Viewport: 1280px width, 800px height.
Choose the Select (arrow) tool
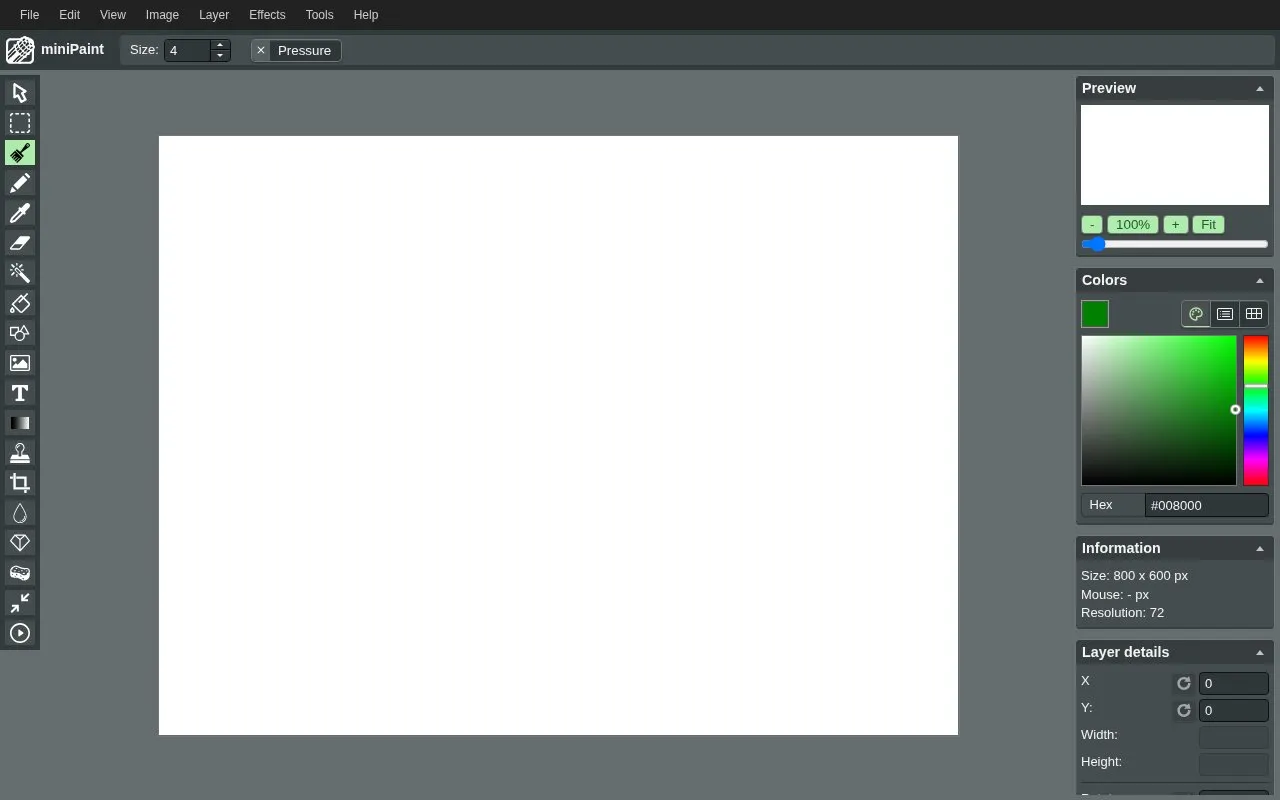coord(20,93)
